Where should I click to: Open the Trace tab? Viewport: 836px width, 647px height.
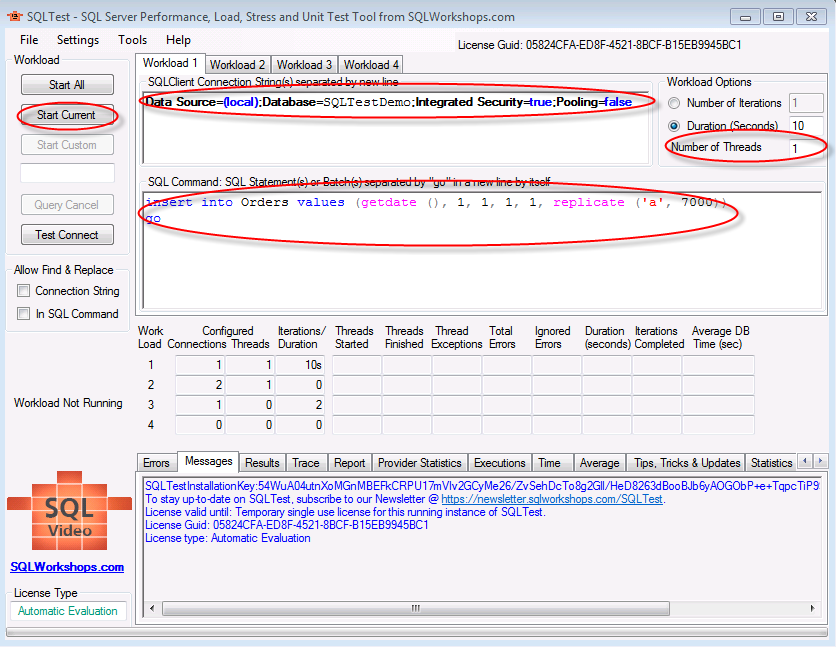(306, 463)
